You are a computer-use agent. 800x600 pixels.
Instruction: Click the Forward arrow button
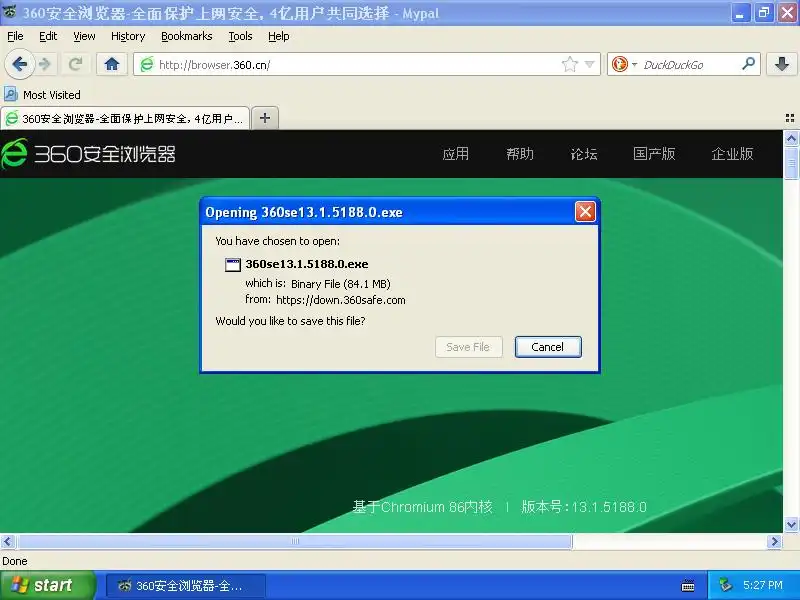point(45,64)
